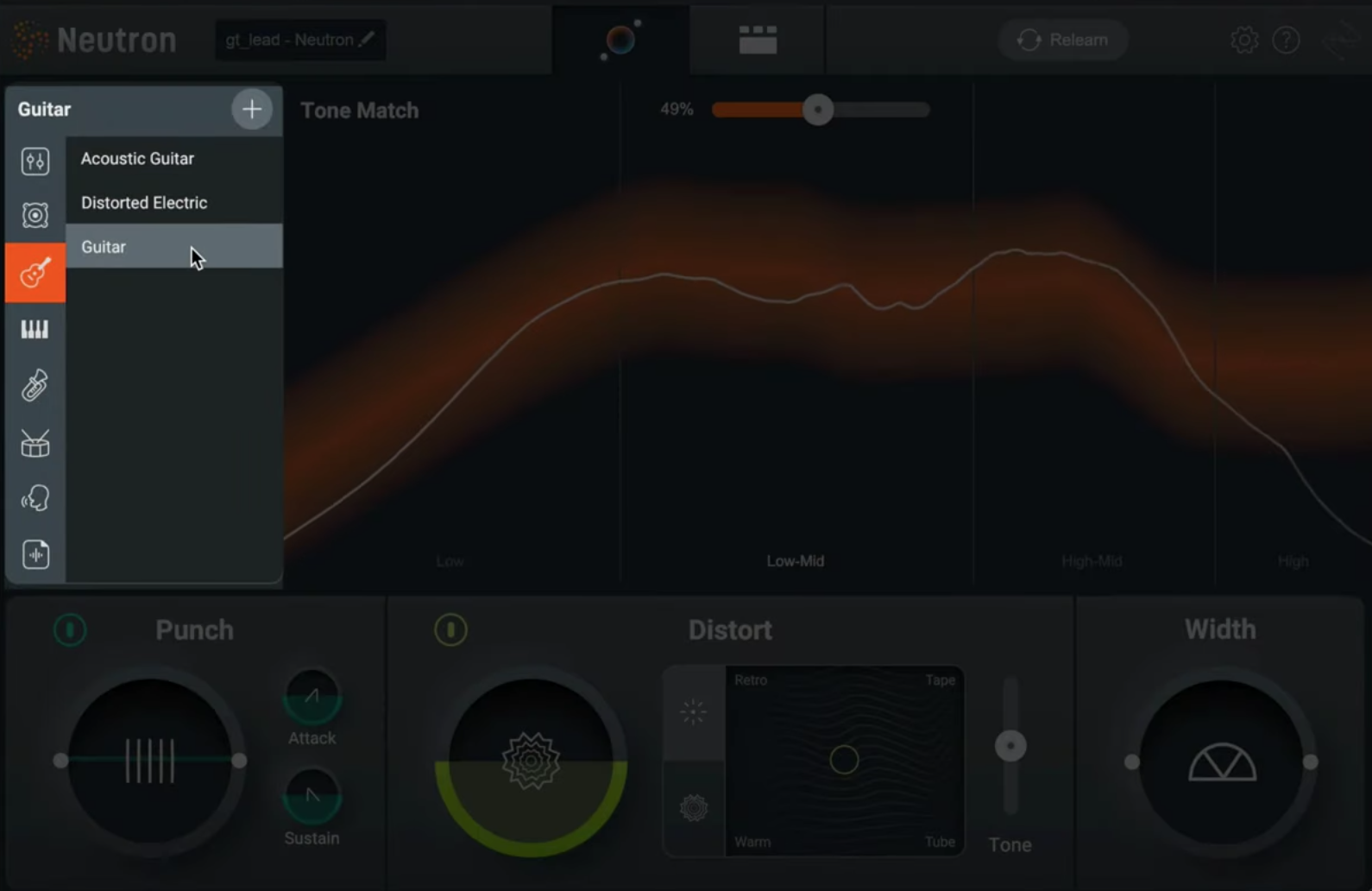1372x891 pixels.
Task: Select the drums category icon
Action: tap(35, 444)
